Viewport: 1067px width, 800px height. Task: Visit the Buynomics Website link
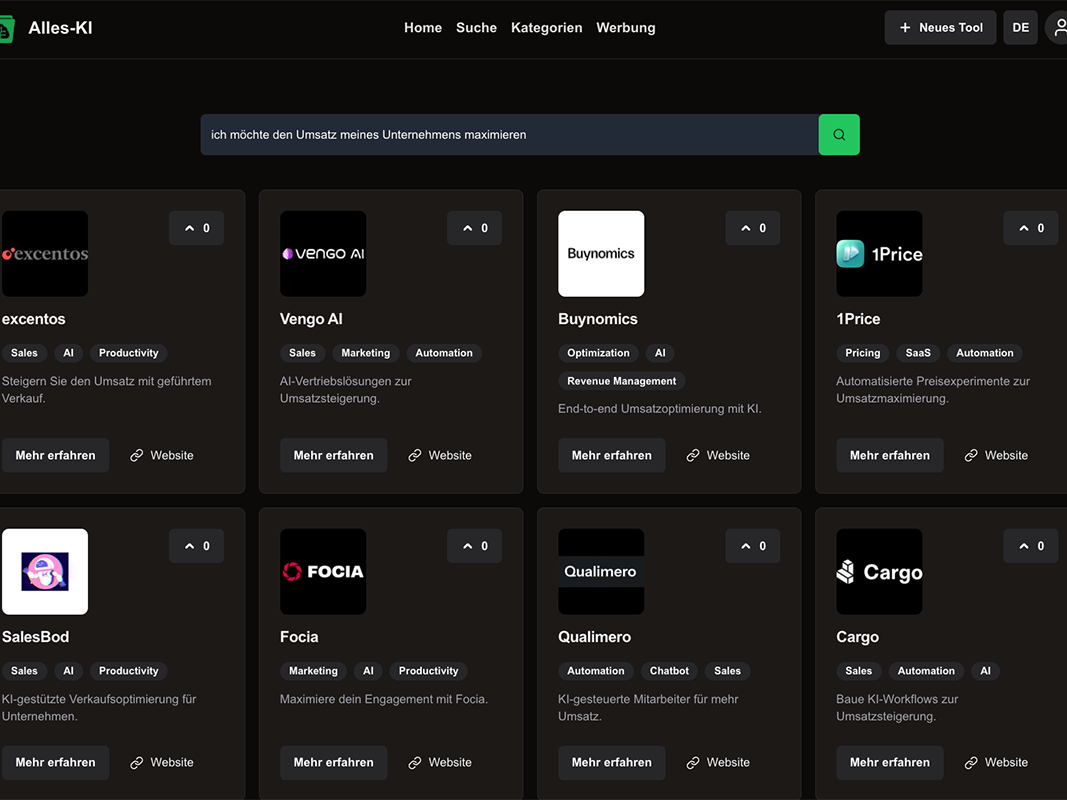pyautogui.click(x=718, y=455)
